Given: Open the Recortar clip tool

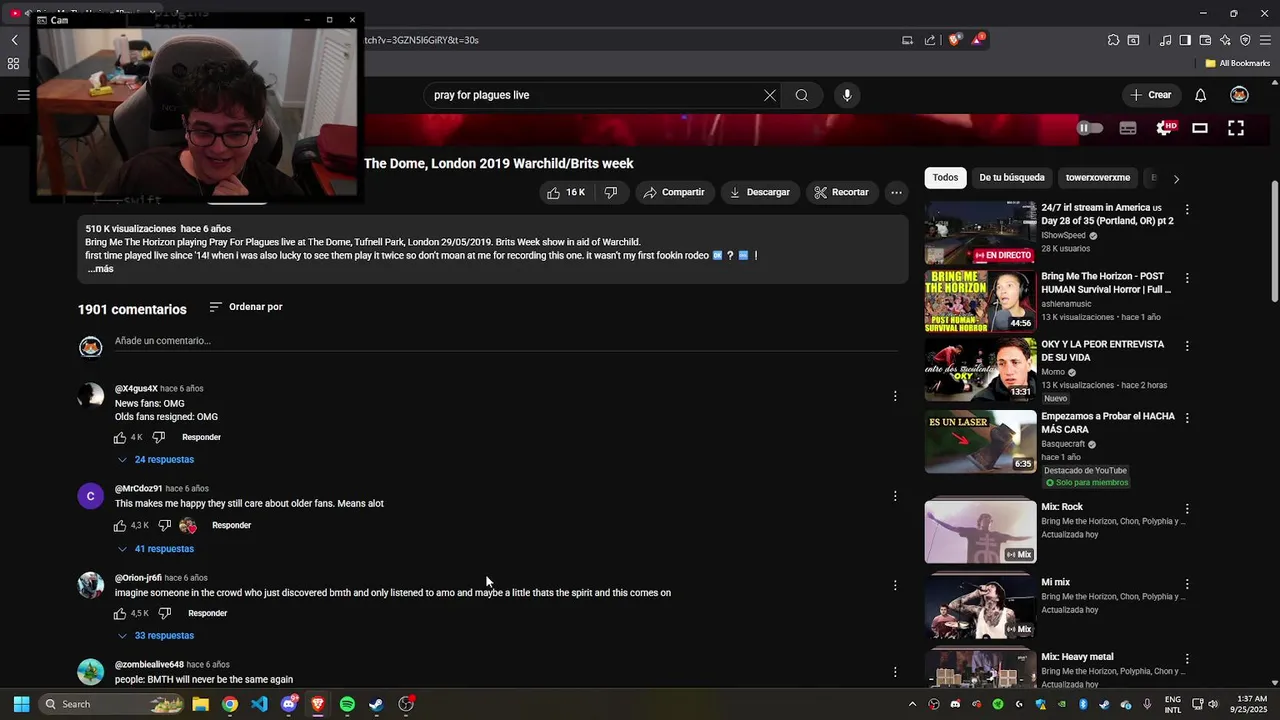Looking at the screenshot, I should [x=841, y=192].
